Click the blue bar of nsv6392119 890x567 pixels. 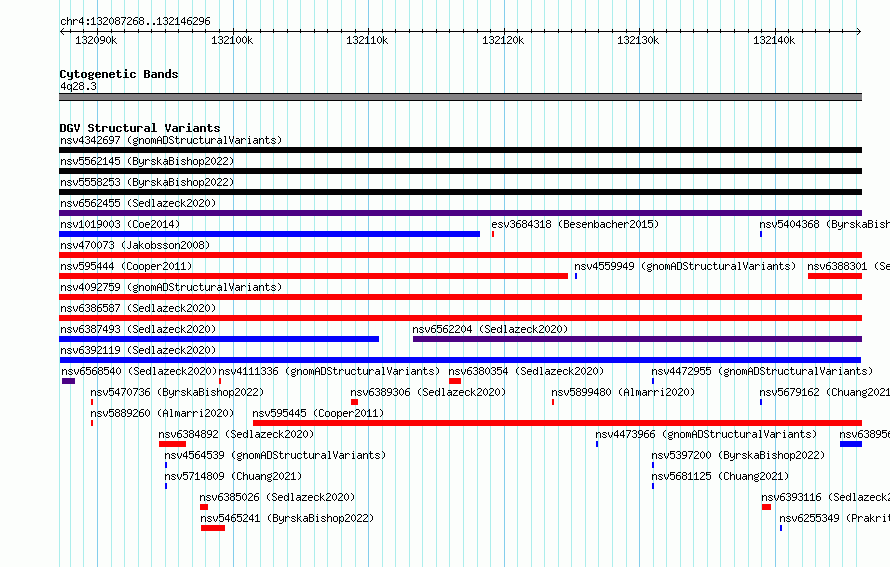tap(460, 360)
